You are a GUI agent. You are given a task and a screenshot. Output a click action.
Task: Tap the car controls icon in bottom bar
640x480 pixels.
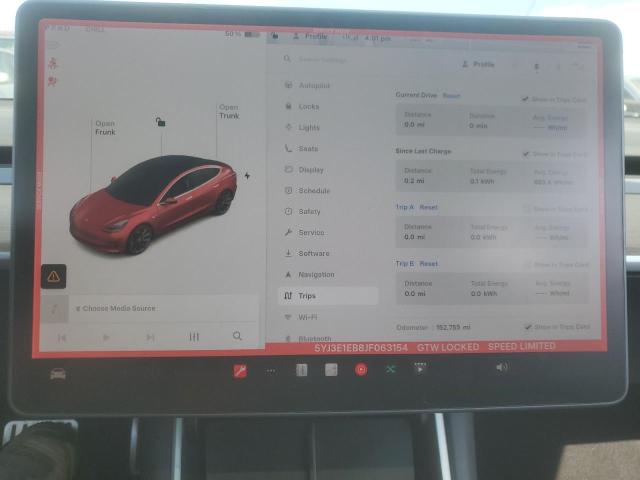click(58, 373)
